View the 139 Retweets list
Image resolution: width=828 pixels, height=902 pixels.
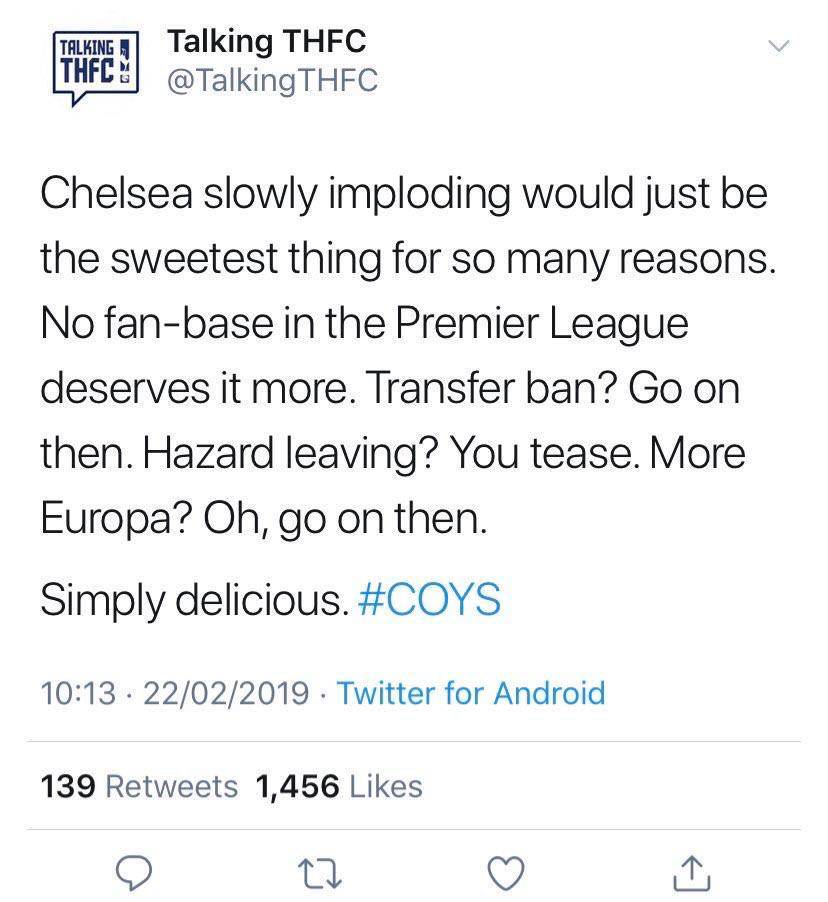pyautogui.click(x=139, y=786)
